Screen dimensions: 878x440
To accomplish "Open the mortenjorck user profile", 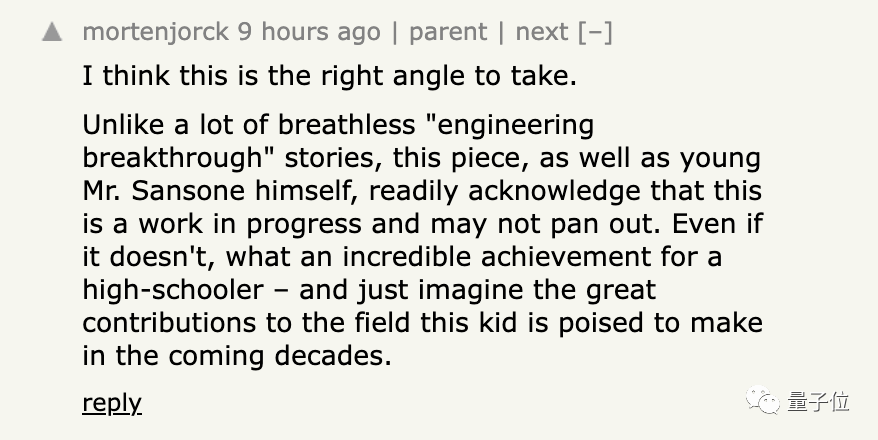I will click(x=156, y=32).
